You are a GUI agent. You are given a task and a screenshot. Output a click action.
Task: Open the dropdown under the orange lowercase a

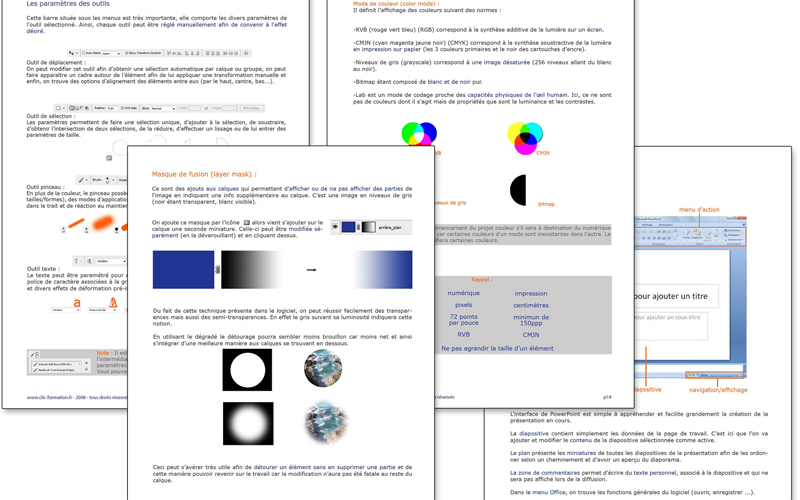[x=66, y=310]
